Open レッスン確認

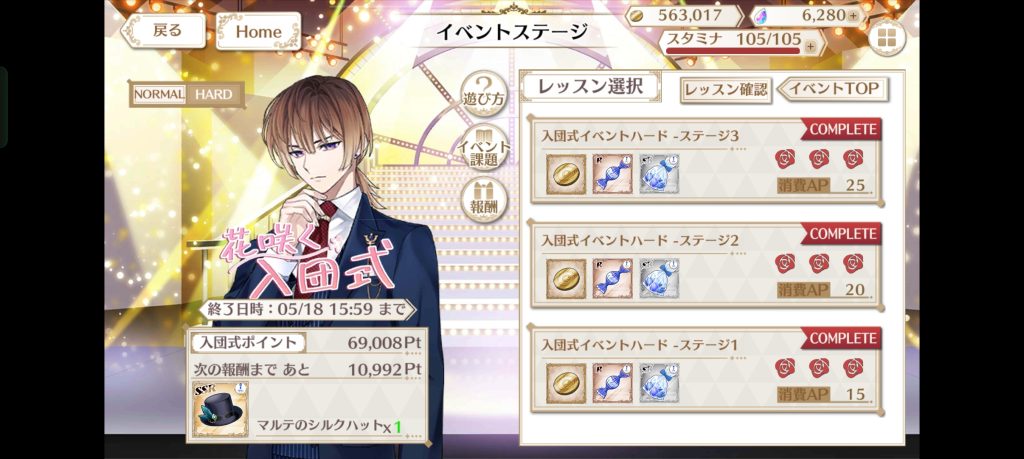click(x=726, y=90)
